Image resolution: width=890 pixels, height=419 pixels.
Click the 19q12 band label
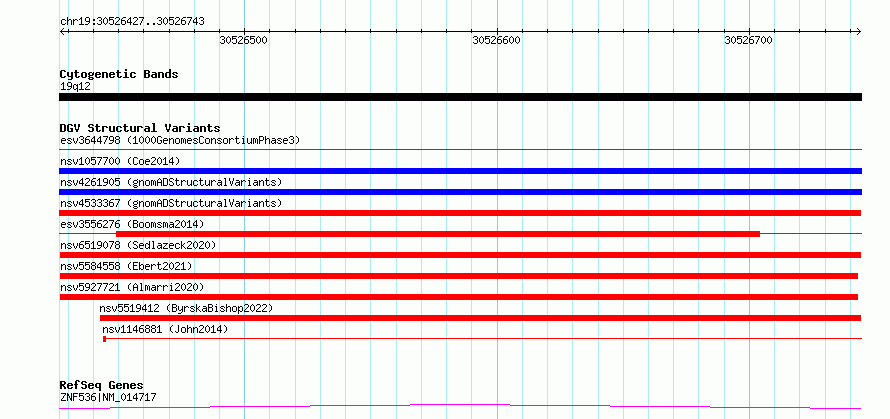75,87
